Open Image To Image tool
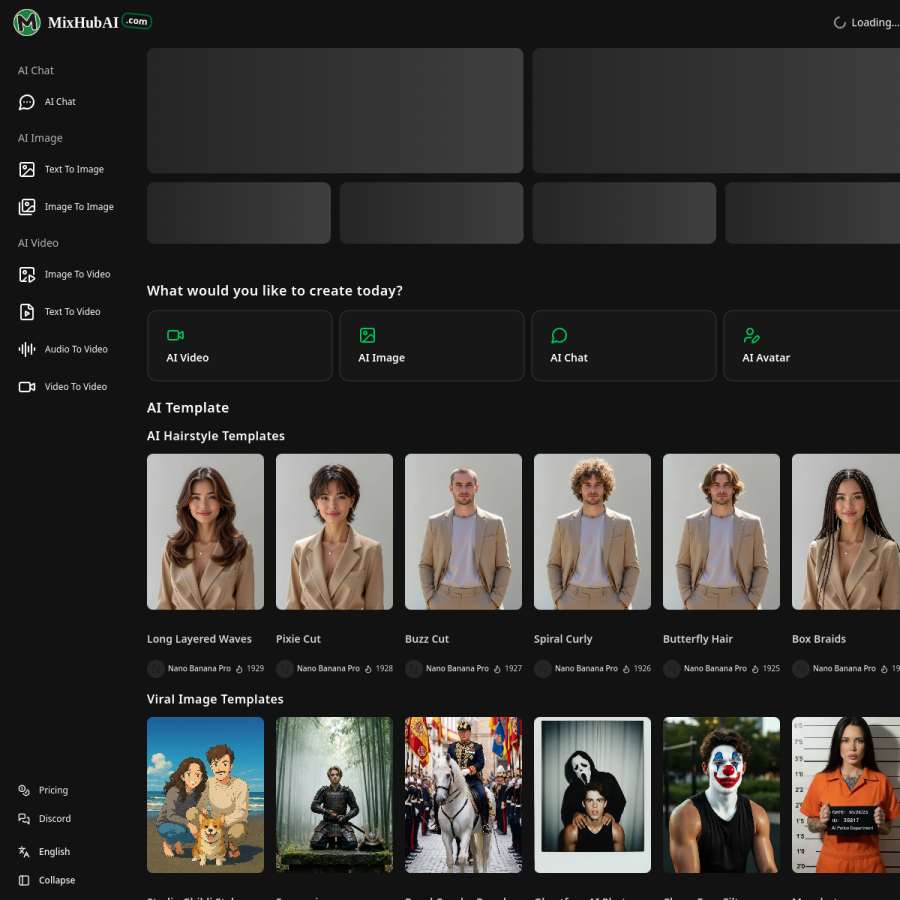The width and height of the screenshot is (900, 900). tap(66, 207)
